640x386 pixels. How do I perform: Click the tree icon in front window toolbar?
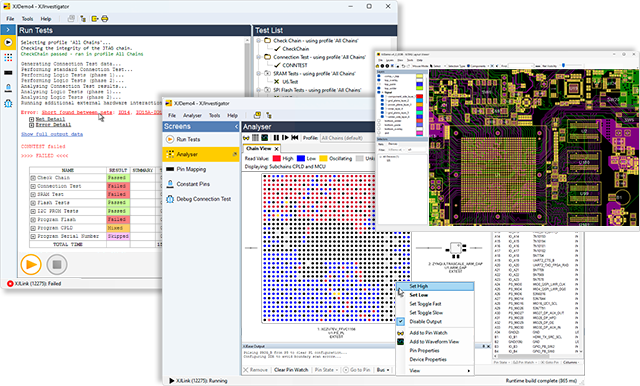click(x=269, y=115)
